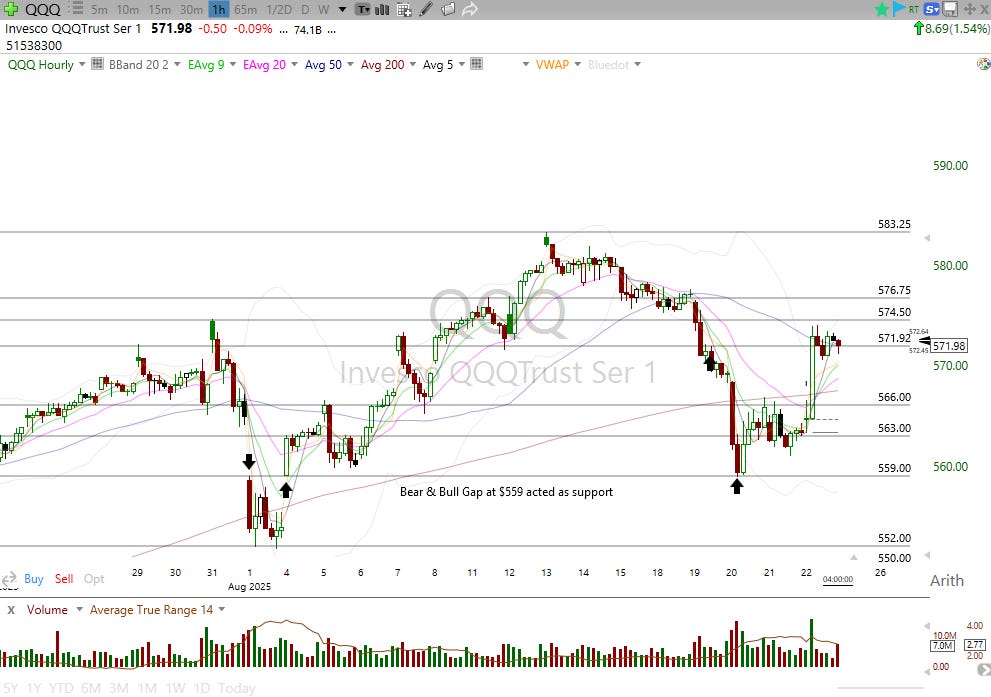The image size is (991, 697).
Task: Select the 3M range button
Action: 119,688
